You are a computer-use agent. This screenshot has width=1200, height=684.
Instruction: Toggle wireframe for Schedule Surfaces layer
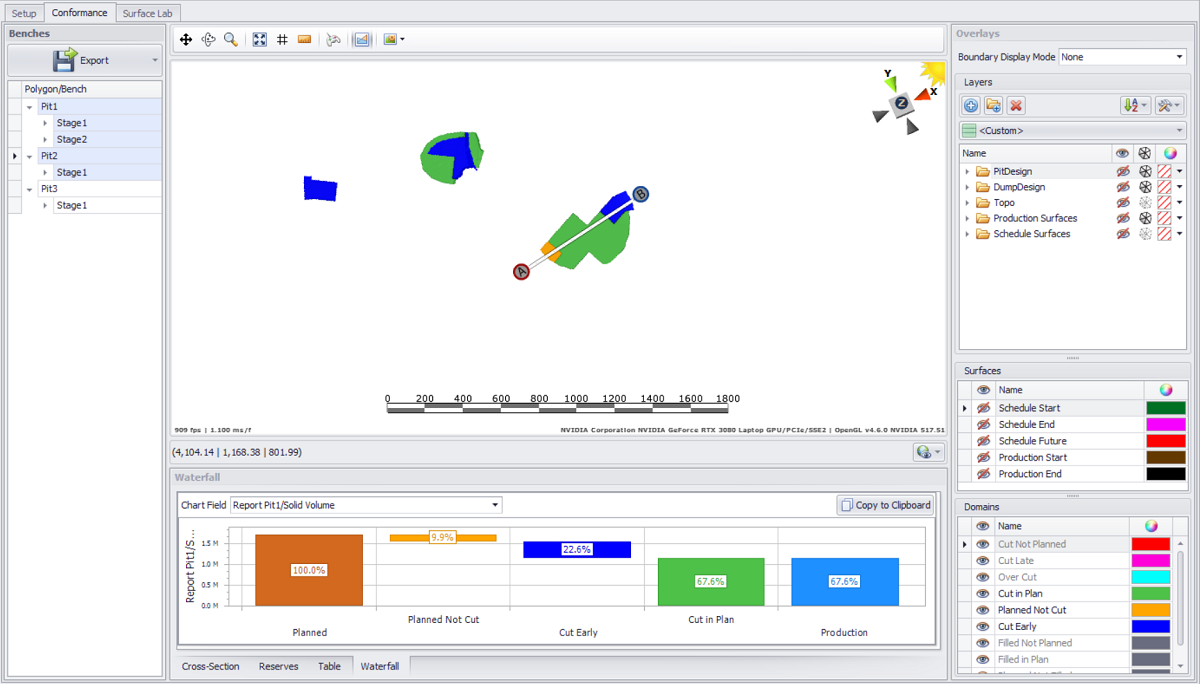(1145, 234)
